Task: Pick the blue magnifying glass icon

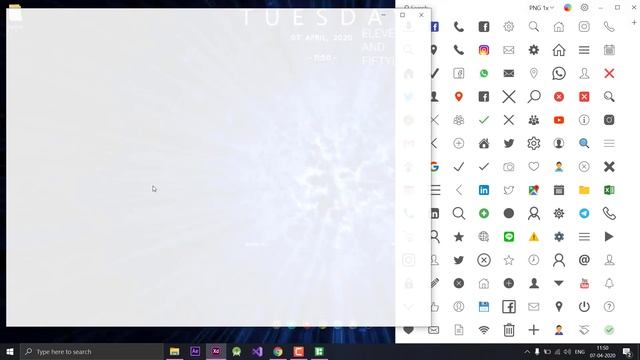Action: pyautogui.click(x=584, y=143)
